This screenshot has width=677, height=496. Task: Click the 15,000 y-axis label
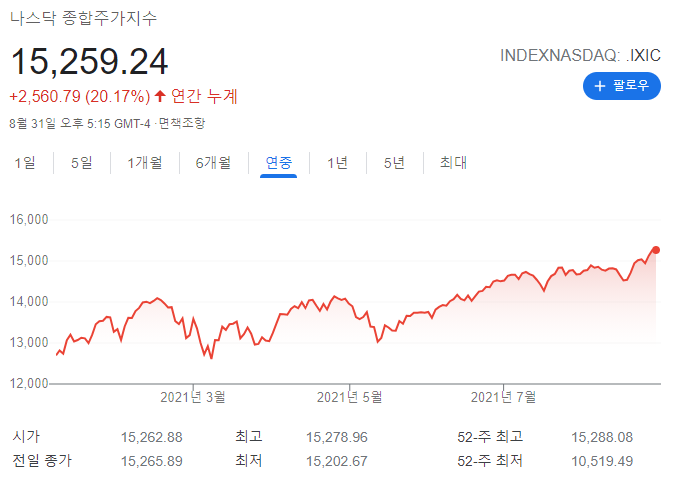point(29,260)
